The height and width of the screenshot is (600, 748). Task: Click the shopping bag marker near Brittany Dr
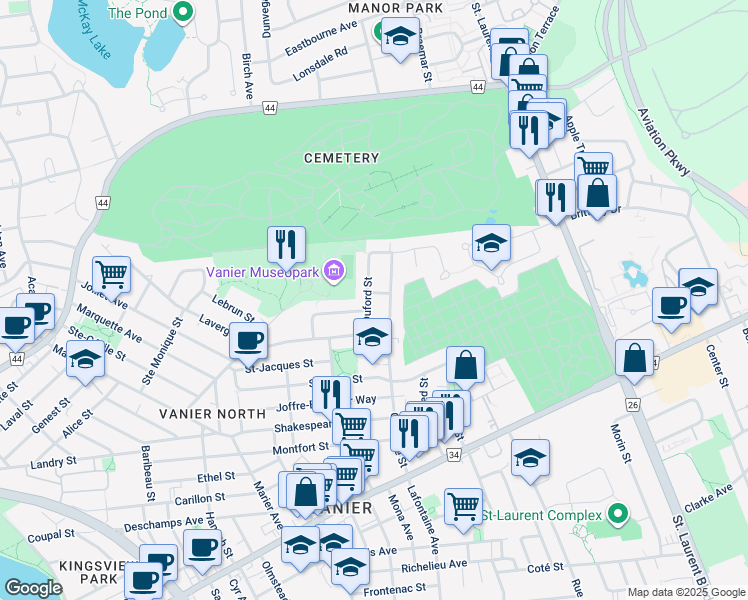(x=597, y=193)
